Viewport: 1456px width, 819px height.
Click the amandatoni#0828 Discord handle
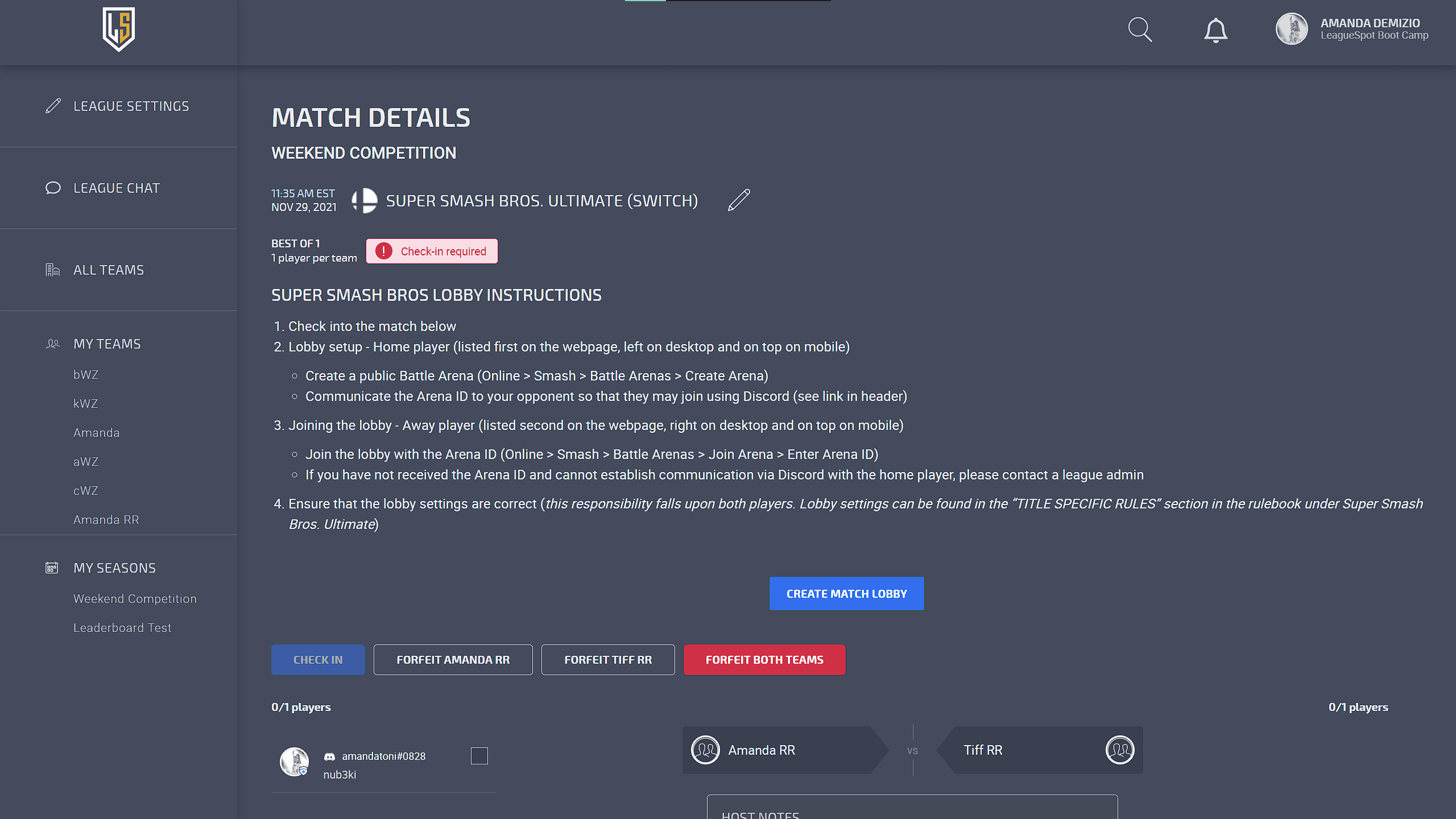coord(384,756)
